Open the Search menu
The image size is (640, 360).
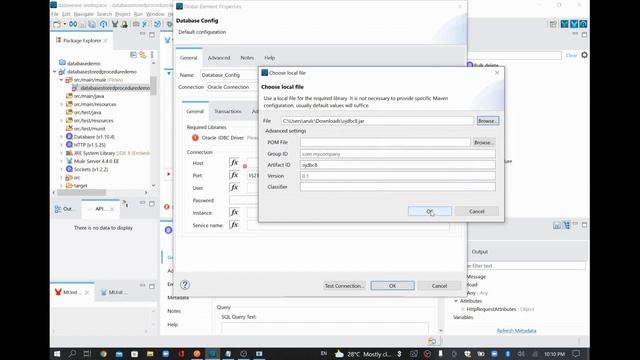tap(104, 14)
